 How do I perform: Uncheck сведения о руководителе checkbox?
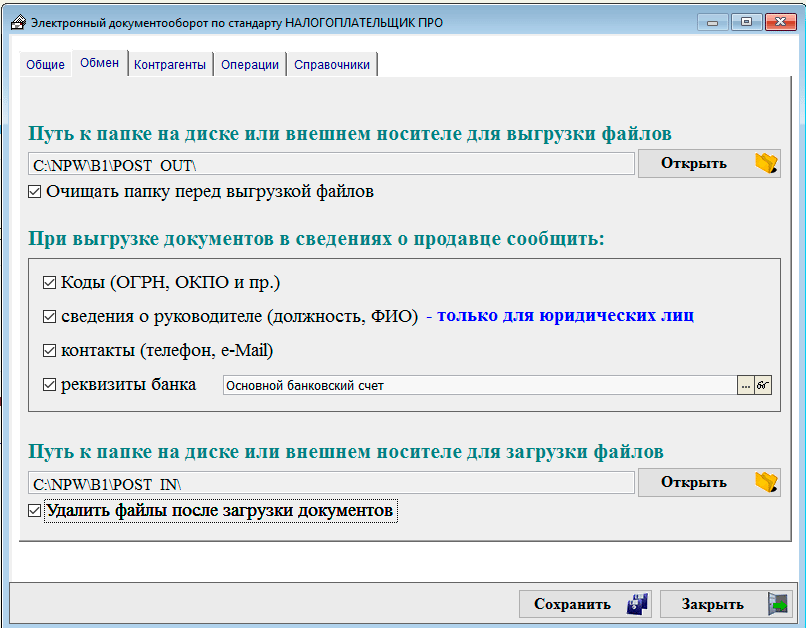pos(49,317)
